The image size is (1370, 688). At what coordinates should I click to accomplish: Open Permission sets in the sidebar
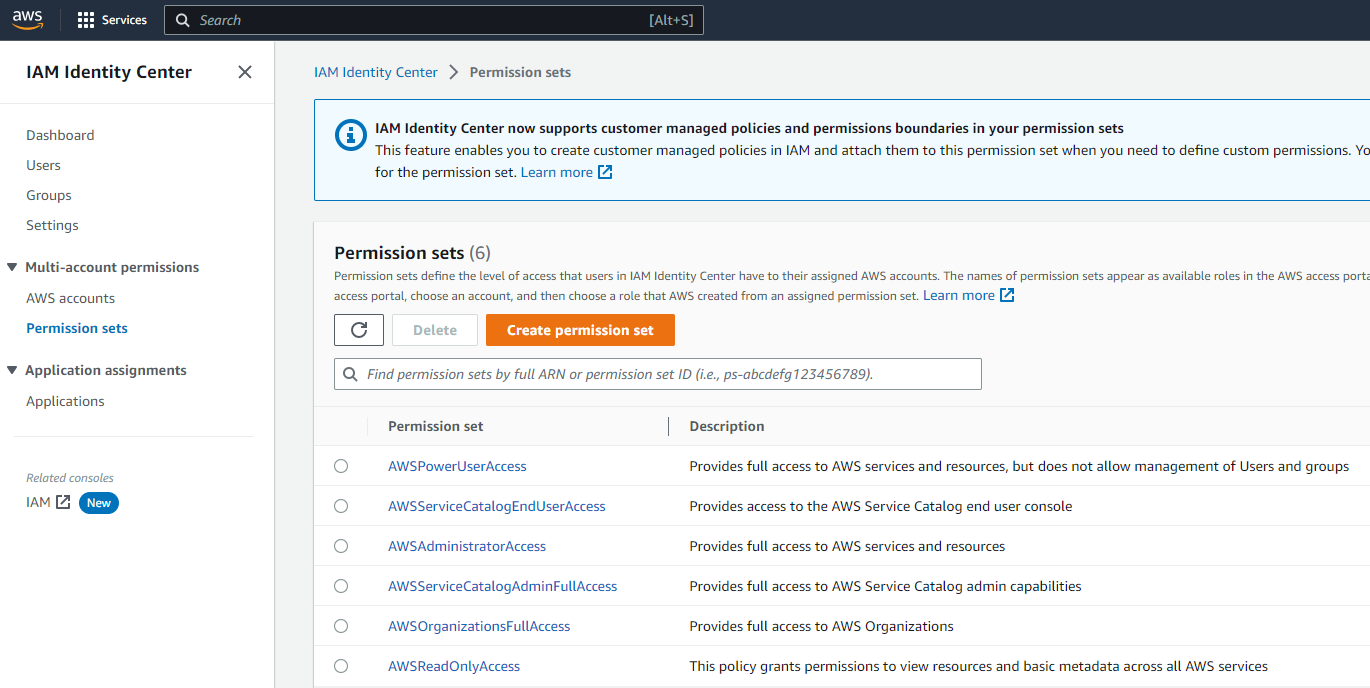pos(77,328)
